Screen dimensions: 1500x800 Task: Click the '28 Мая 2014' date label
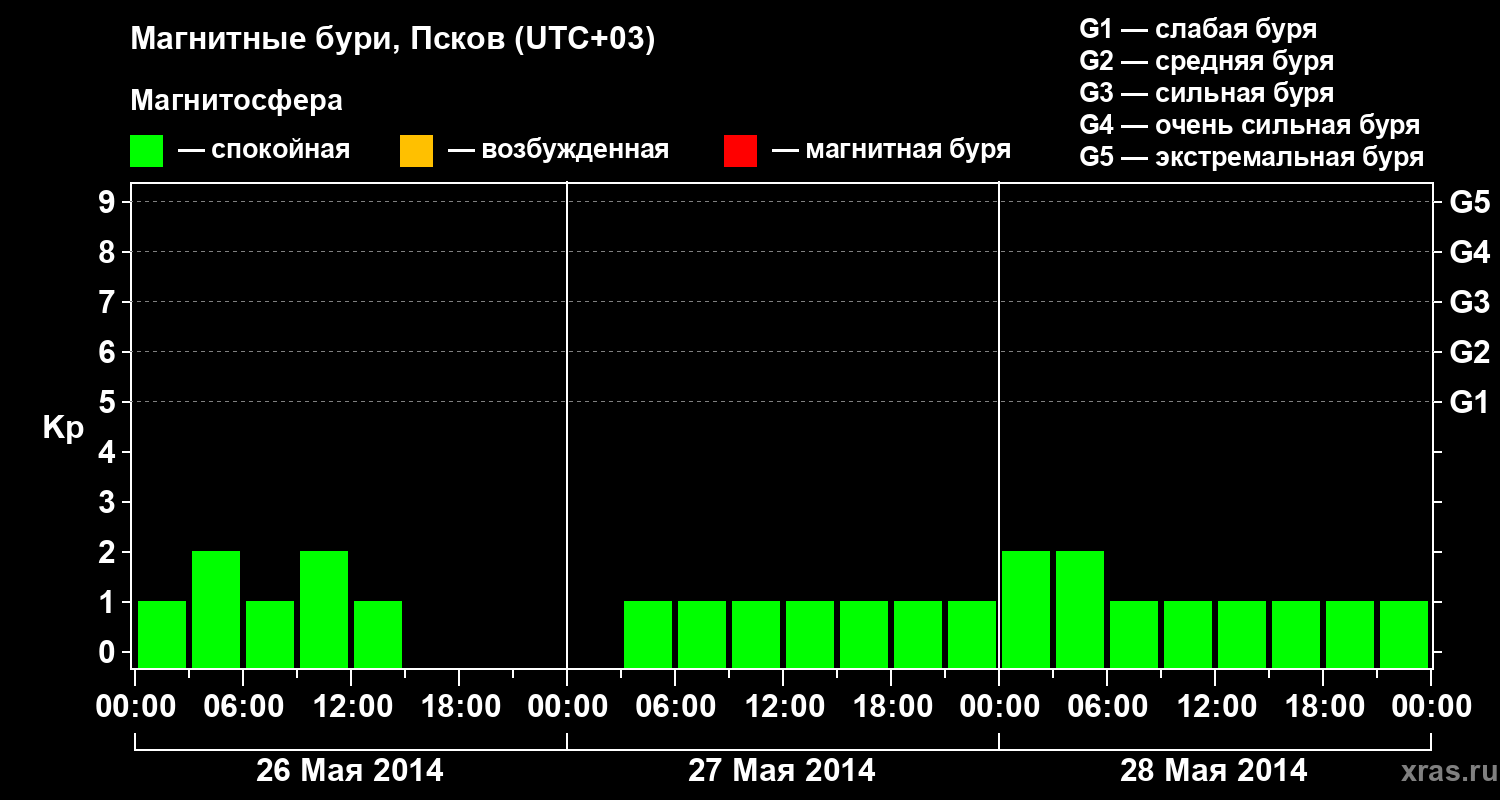coord(1214,771)
